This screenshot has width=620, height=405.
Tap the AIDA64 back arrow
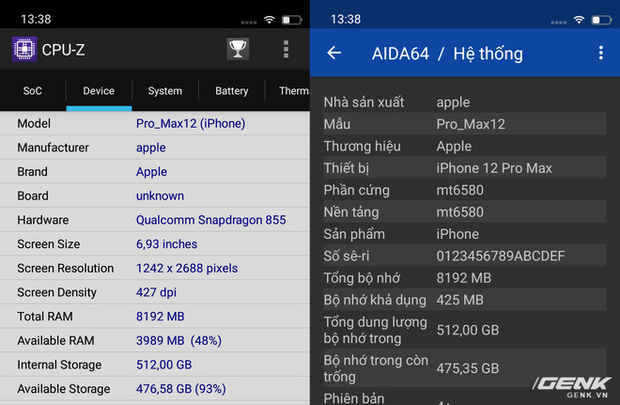coord(334,53)
